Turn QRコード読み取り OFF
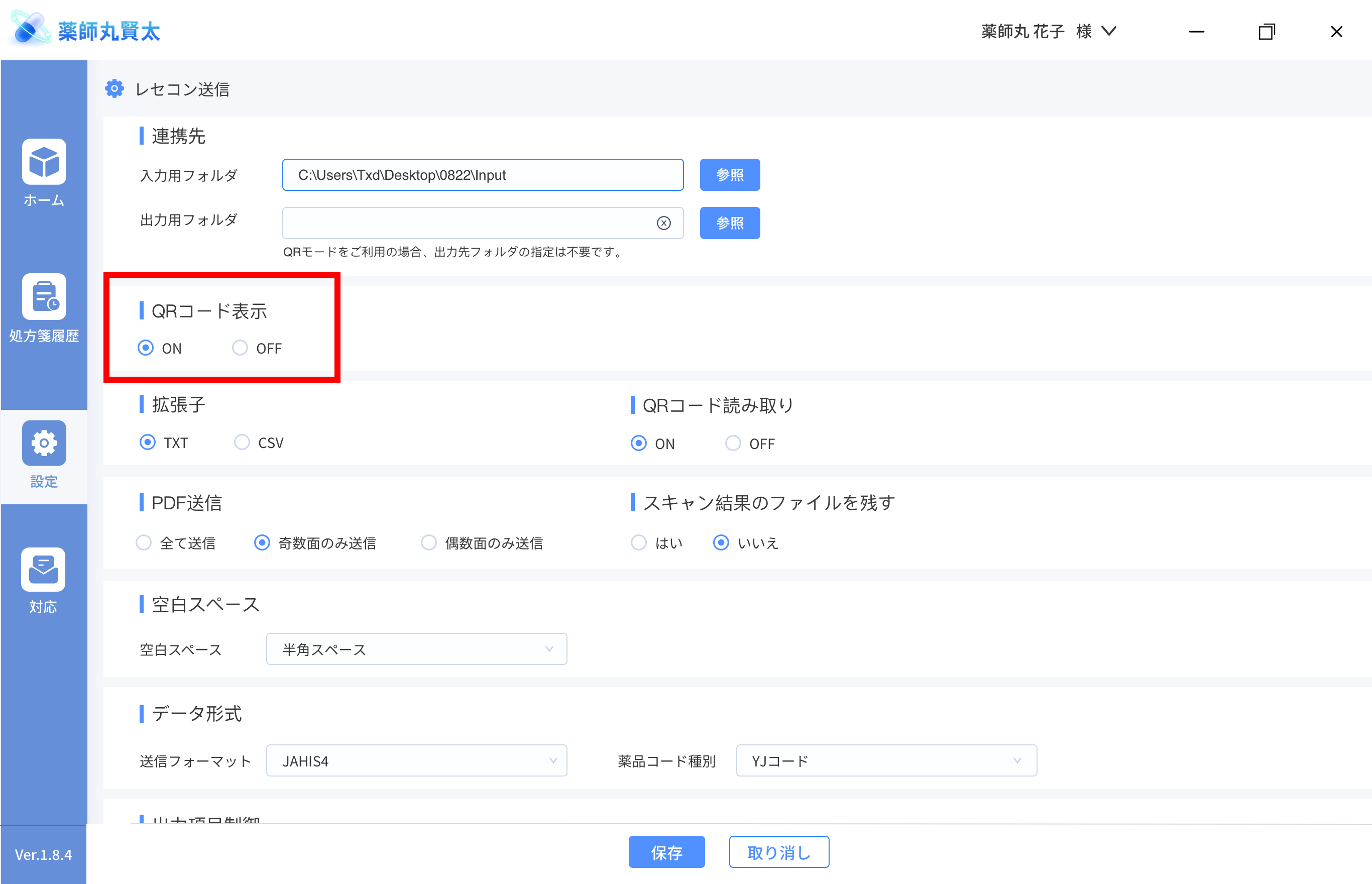The height and width of the screenshot is (884, 1372). [733, 443]
